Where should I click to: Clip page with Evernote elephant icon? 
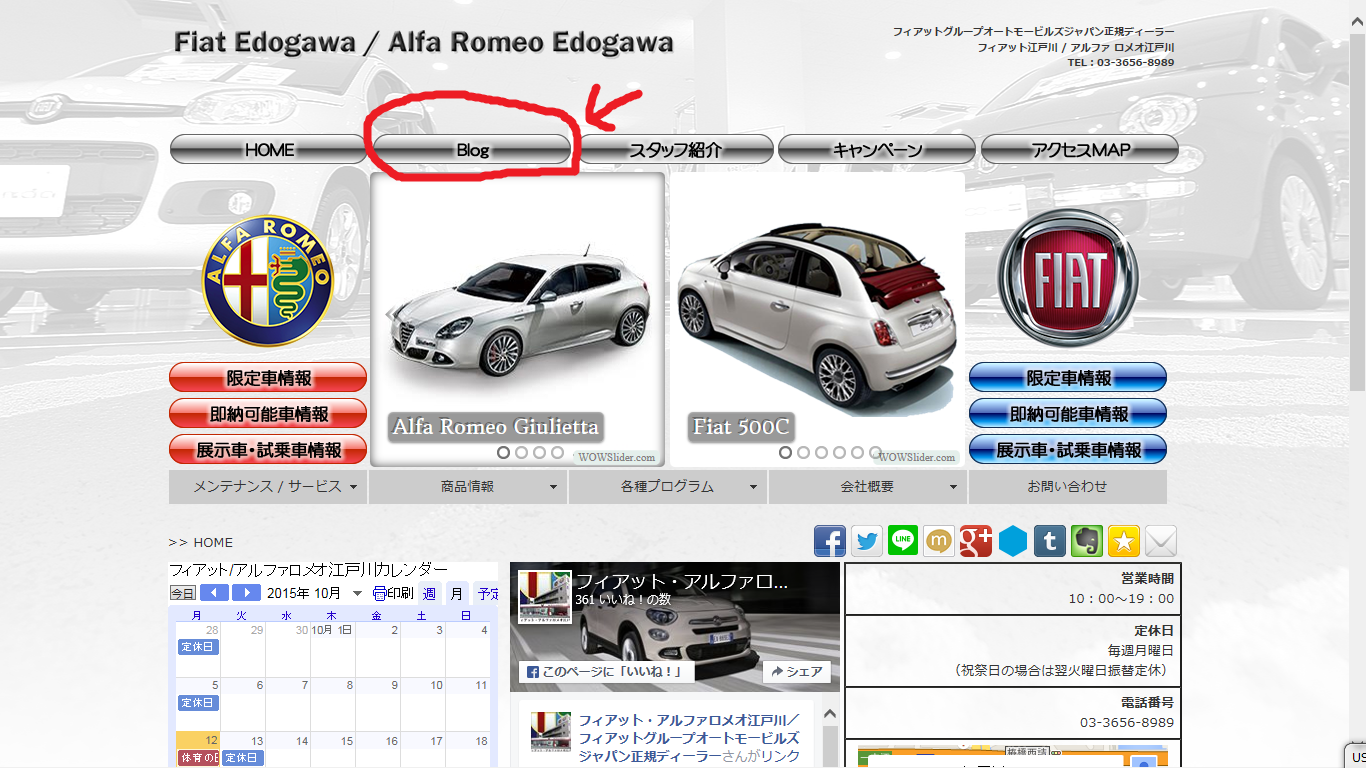coord(1087,541)
